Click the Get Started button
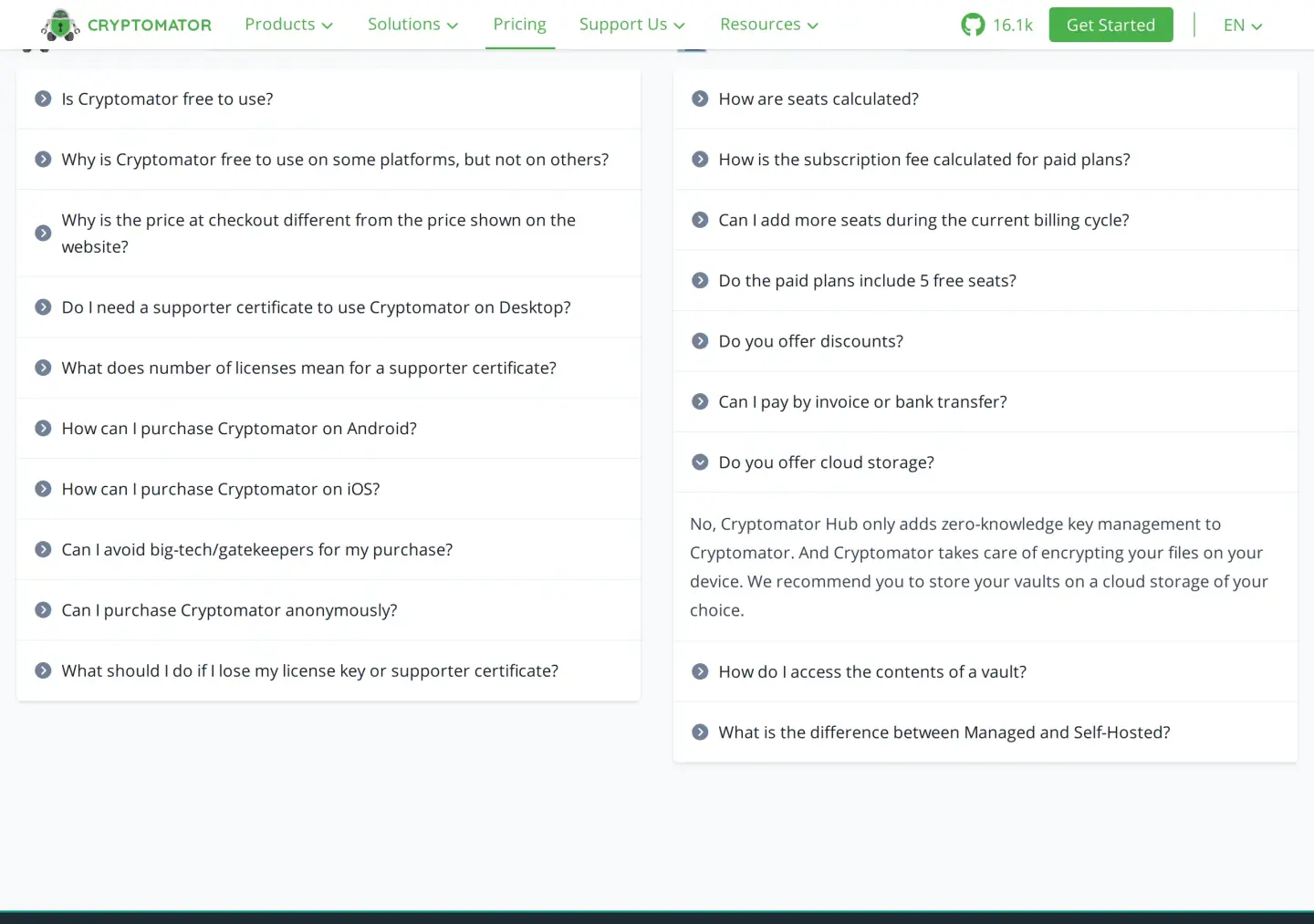 click(1111, 25)
